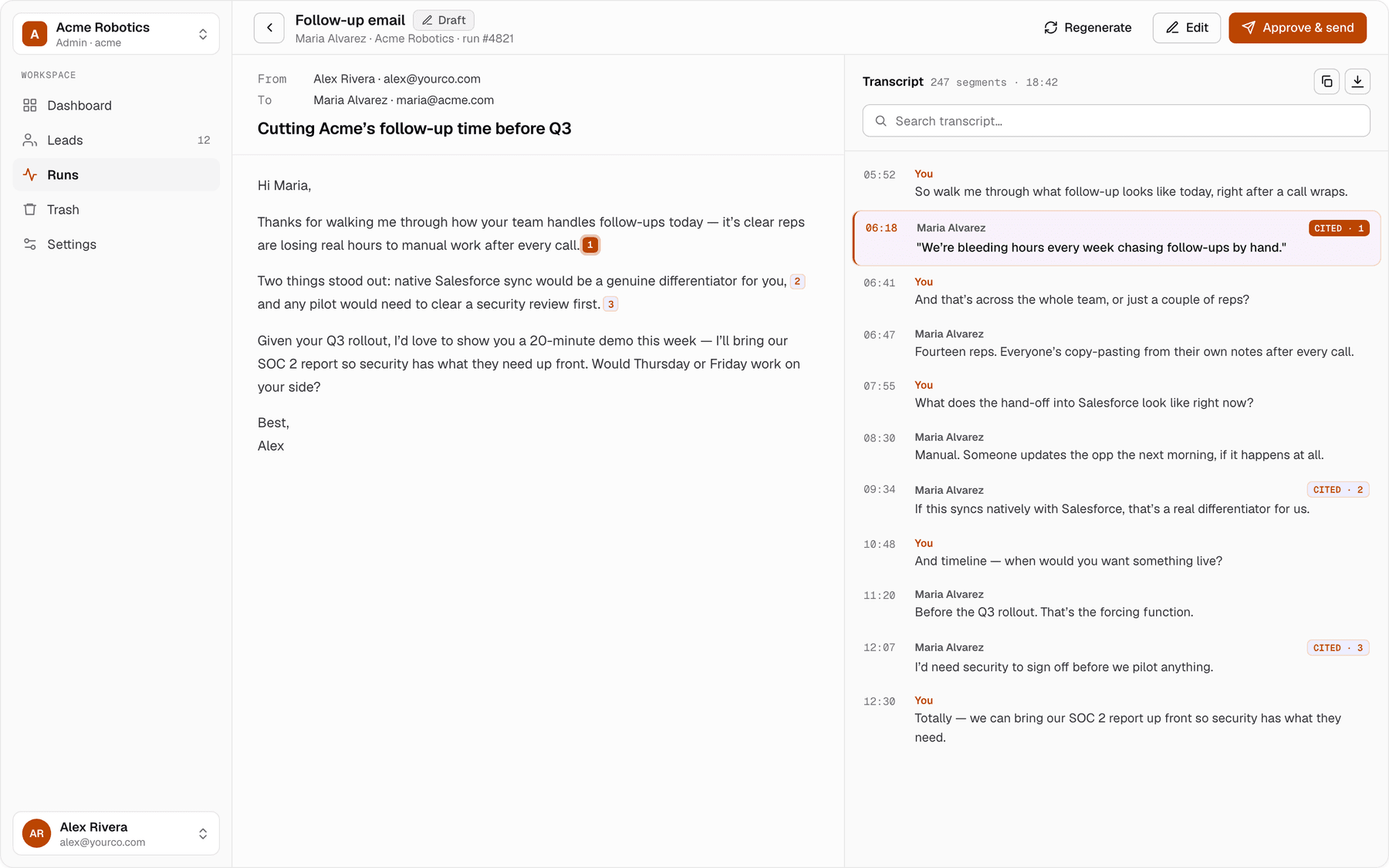Click recipient maria@acme.com in To row
The image size is (1389, 868).
(445, 100)
